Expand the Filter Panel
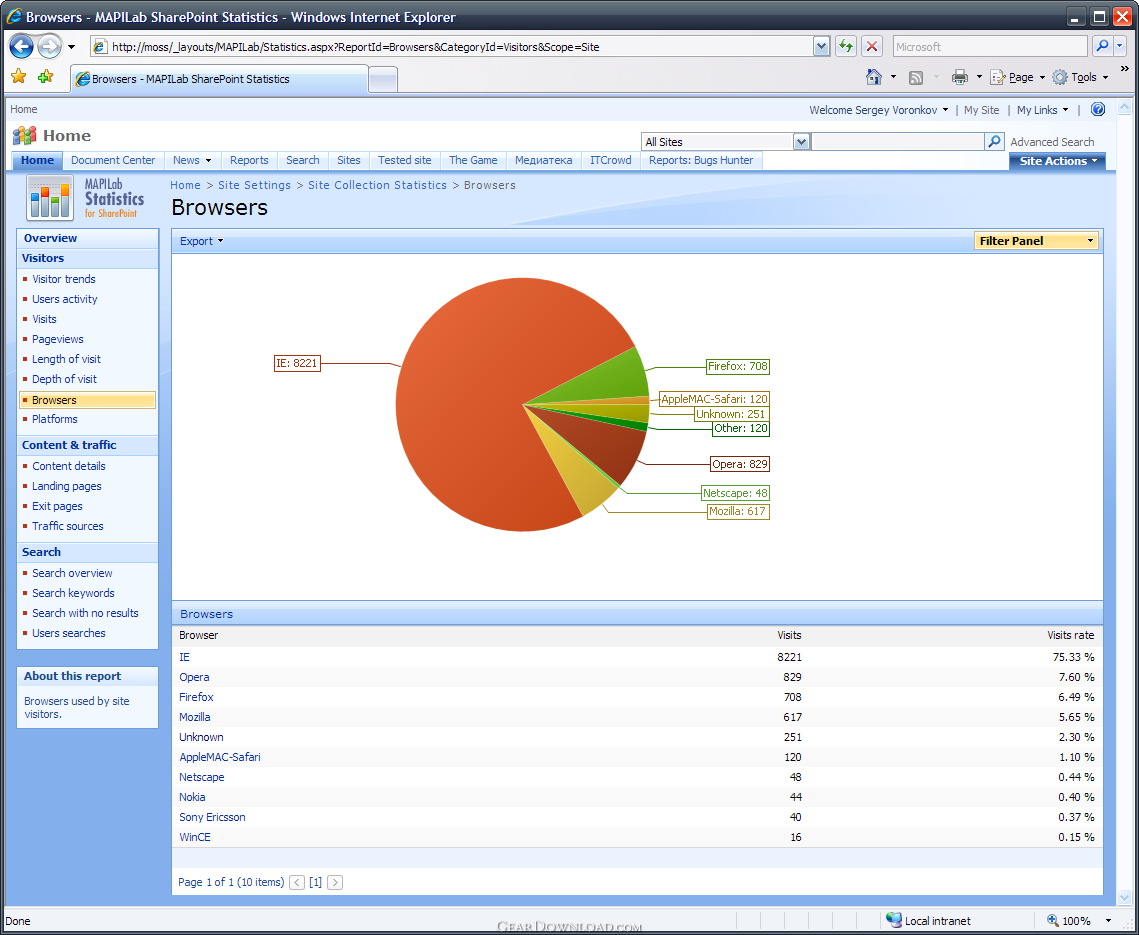The image size is (1139, 935). [1036, 241]
